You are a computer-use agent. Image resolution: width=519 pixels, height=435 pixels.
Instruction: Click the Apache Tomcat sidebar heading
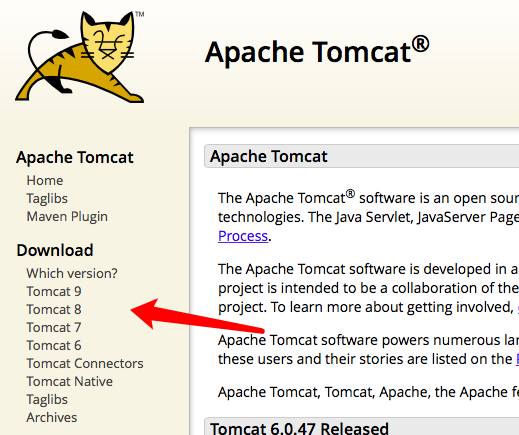point(75,157)
